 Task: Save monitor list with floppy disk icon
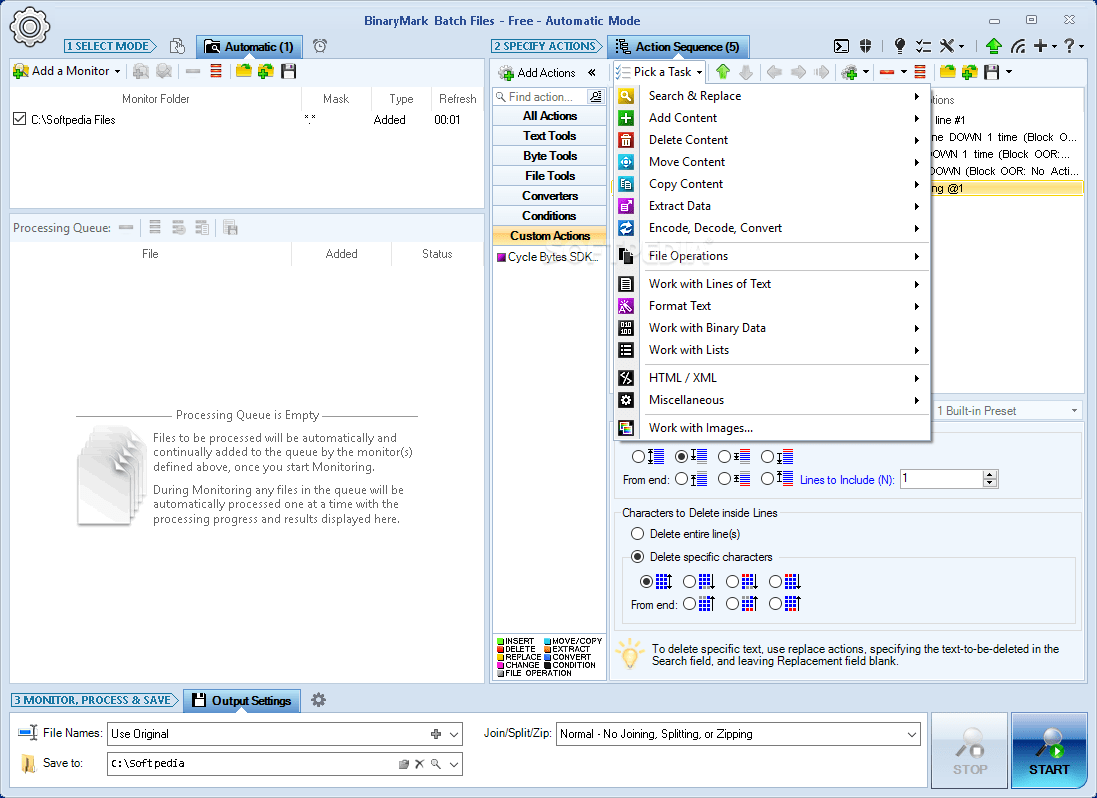288,71
